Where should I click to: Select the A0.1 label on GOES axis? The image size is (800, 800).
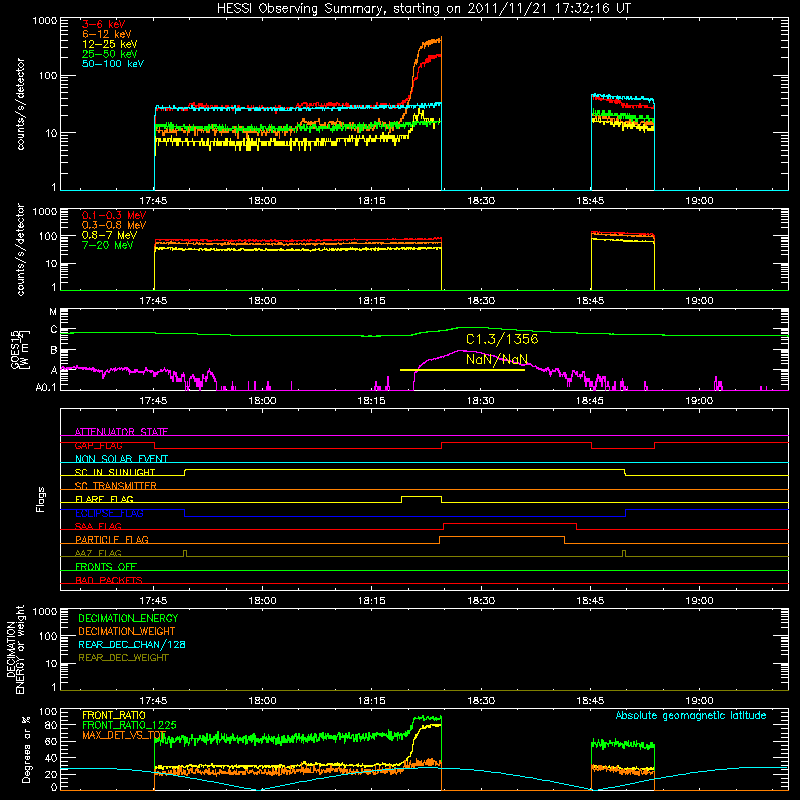click(x=46, y=388)
